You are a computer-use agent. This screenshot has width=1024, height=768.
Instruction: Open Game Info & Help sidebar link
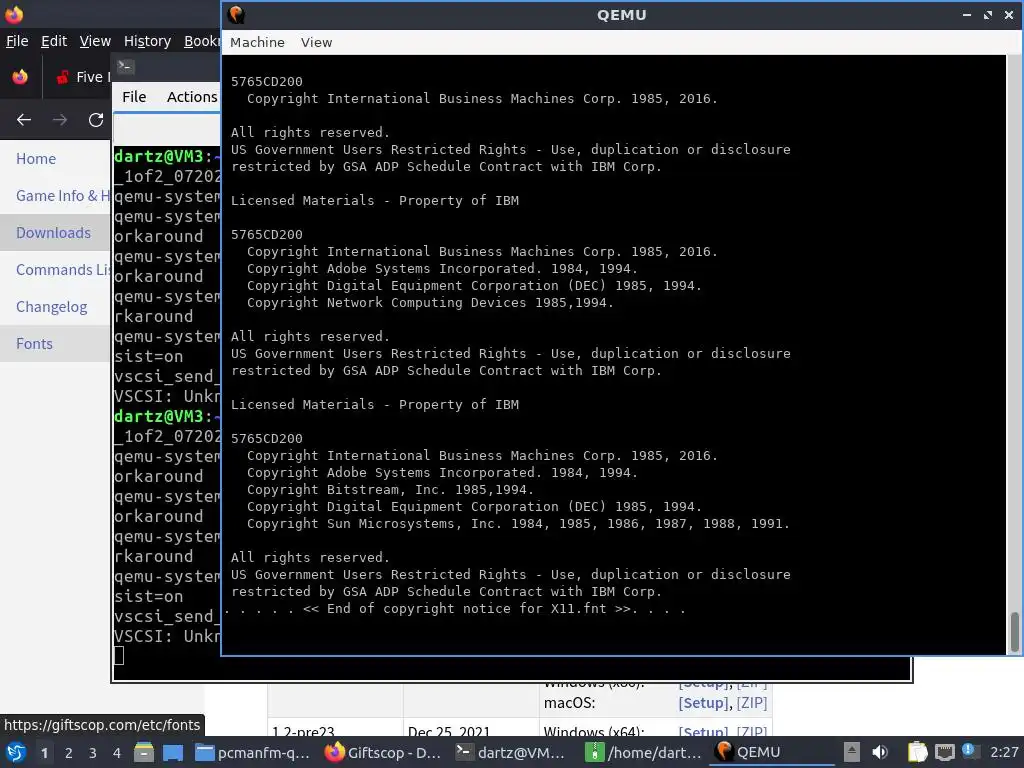(63, 195)
